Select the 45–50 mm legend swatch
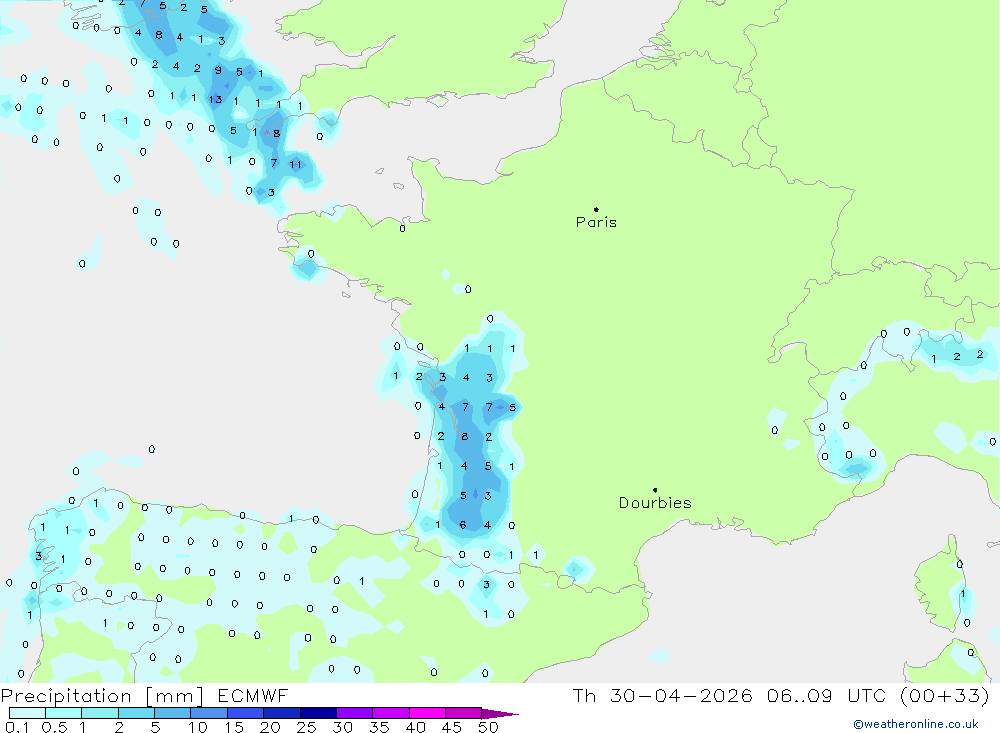The width and height of the screenshot is (1000, 733). (x=464, y=713)
